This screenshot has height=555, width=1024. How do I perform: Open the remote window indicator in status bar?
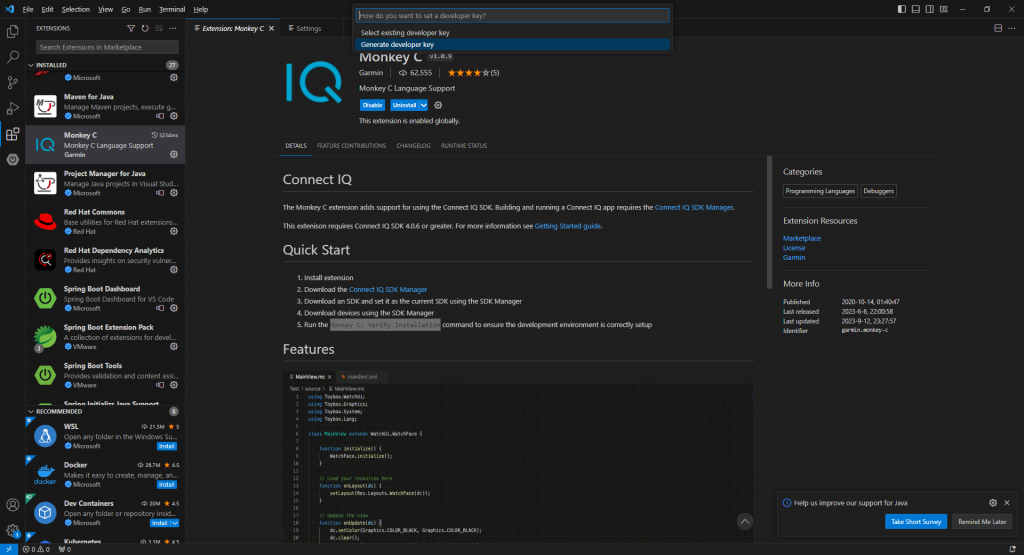[8, 549]
